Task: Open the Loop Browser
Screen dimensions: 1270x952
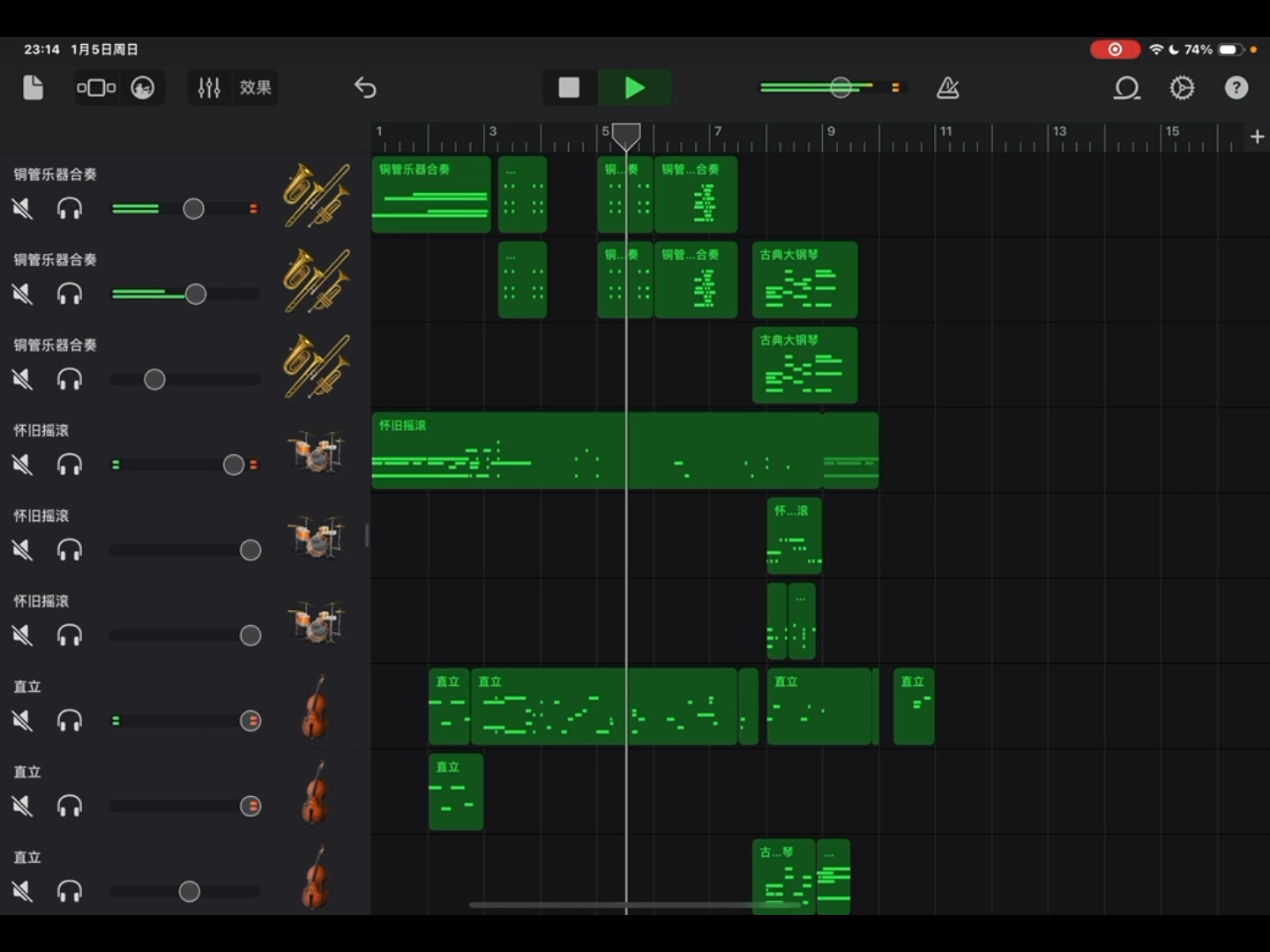Action: coord(1126,87)
